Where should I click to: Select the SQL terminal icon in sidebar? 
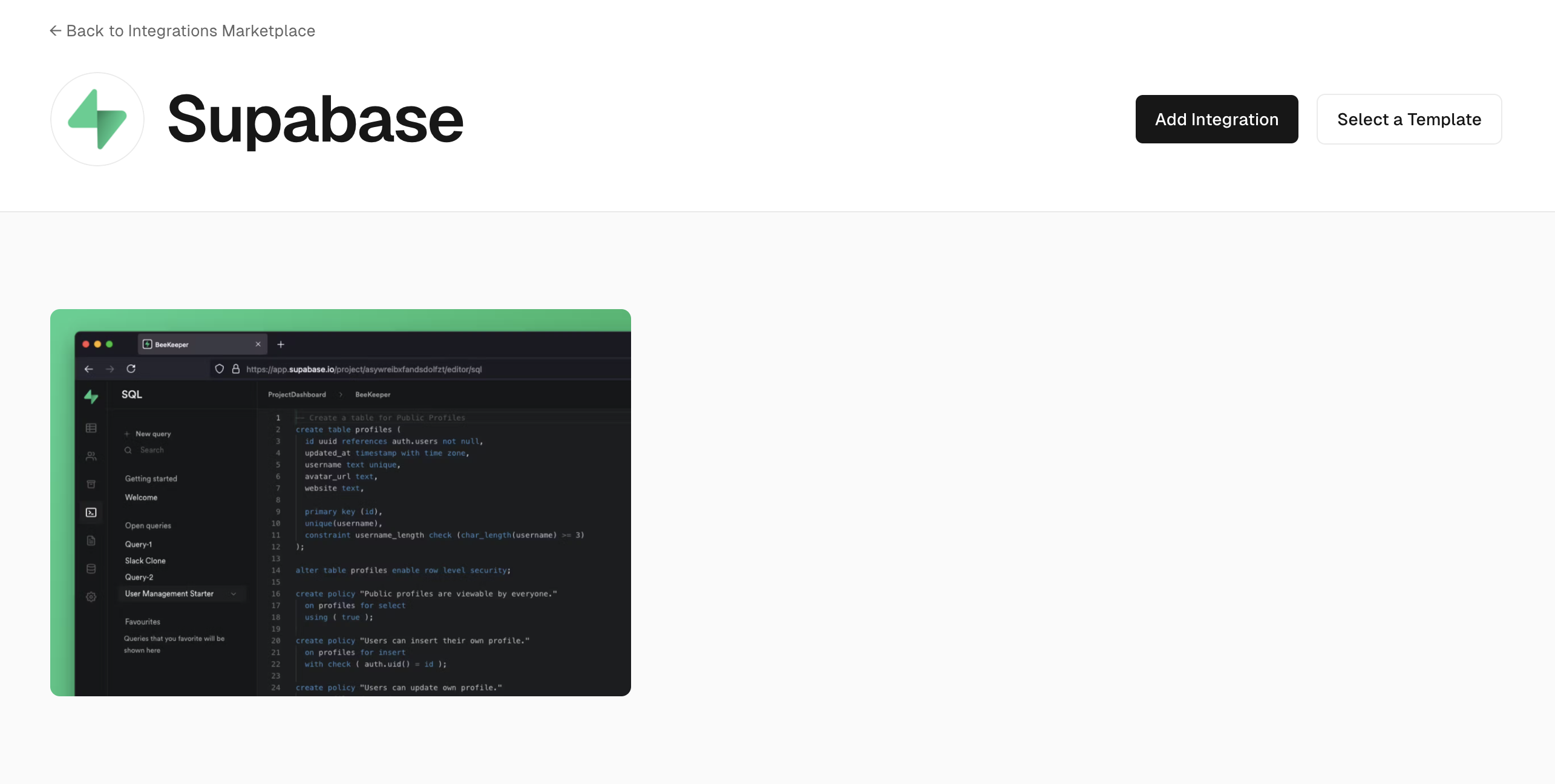pyautogui.click(x=91, y=512)
